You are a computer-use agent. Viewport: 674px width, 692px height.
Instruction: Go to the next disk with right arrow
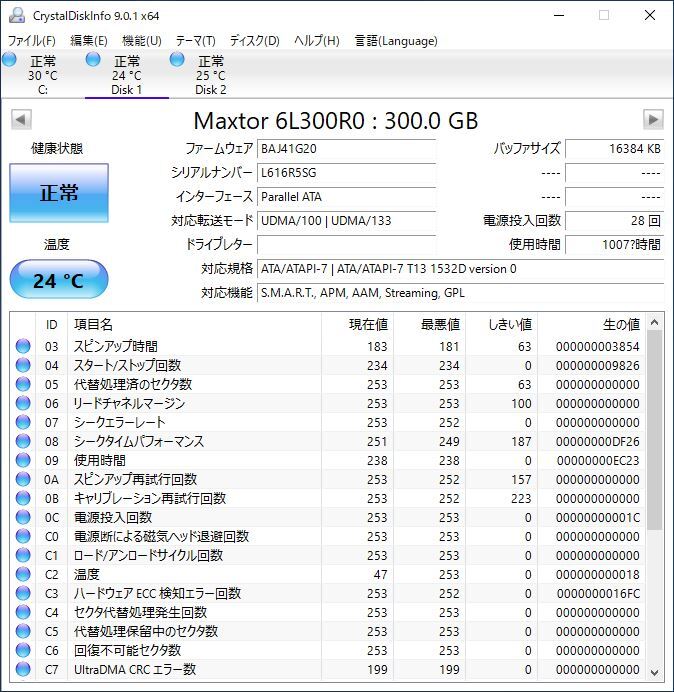(x=653, y=120)
